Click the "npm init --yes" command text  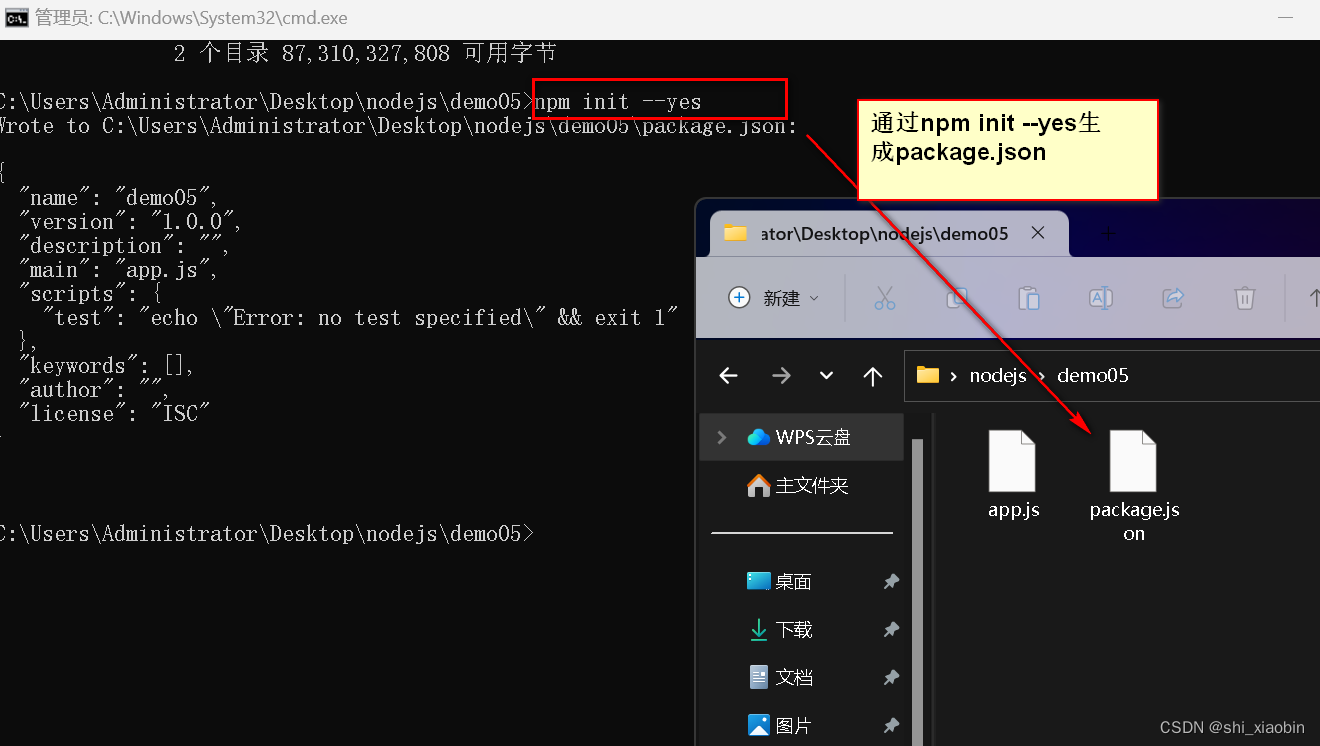click(618, 101)
